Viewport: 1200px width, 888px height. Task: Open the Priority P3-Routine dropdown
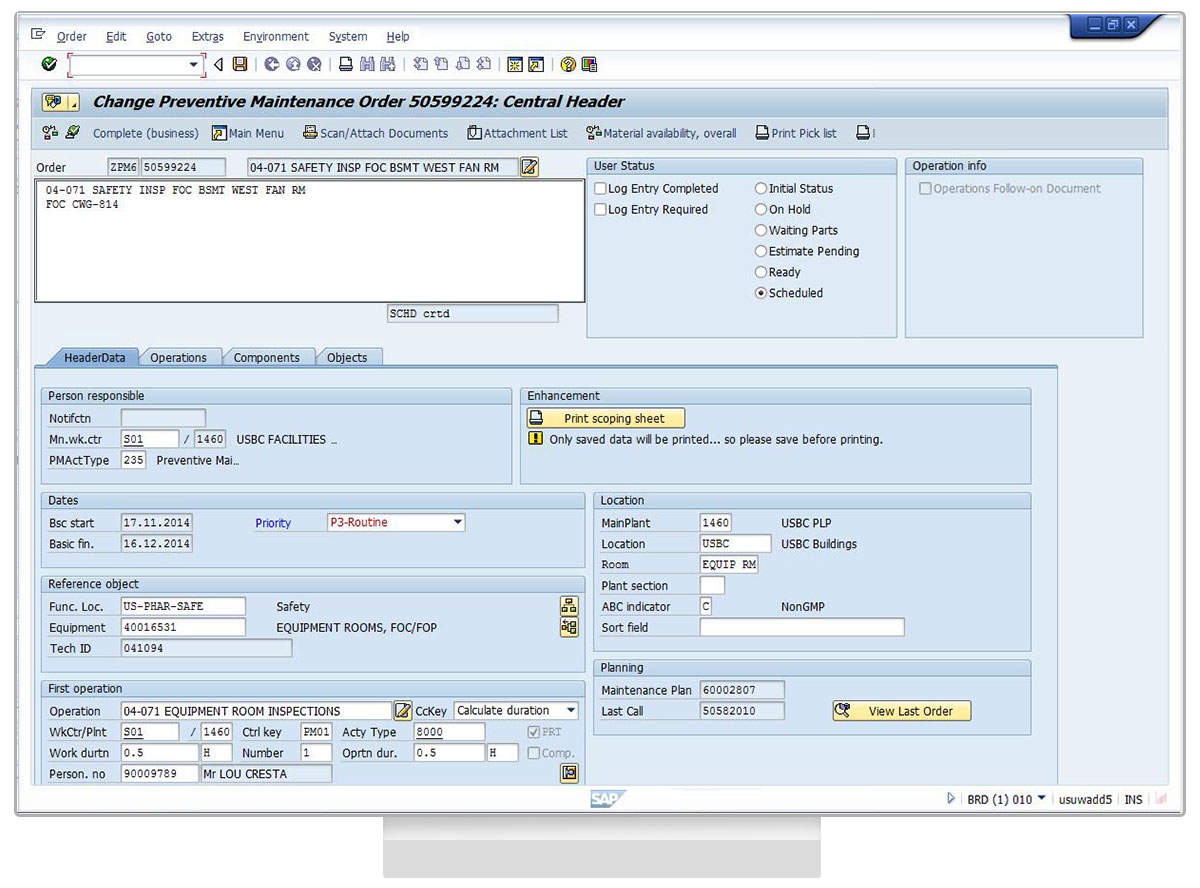(457, 522)
